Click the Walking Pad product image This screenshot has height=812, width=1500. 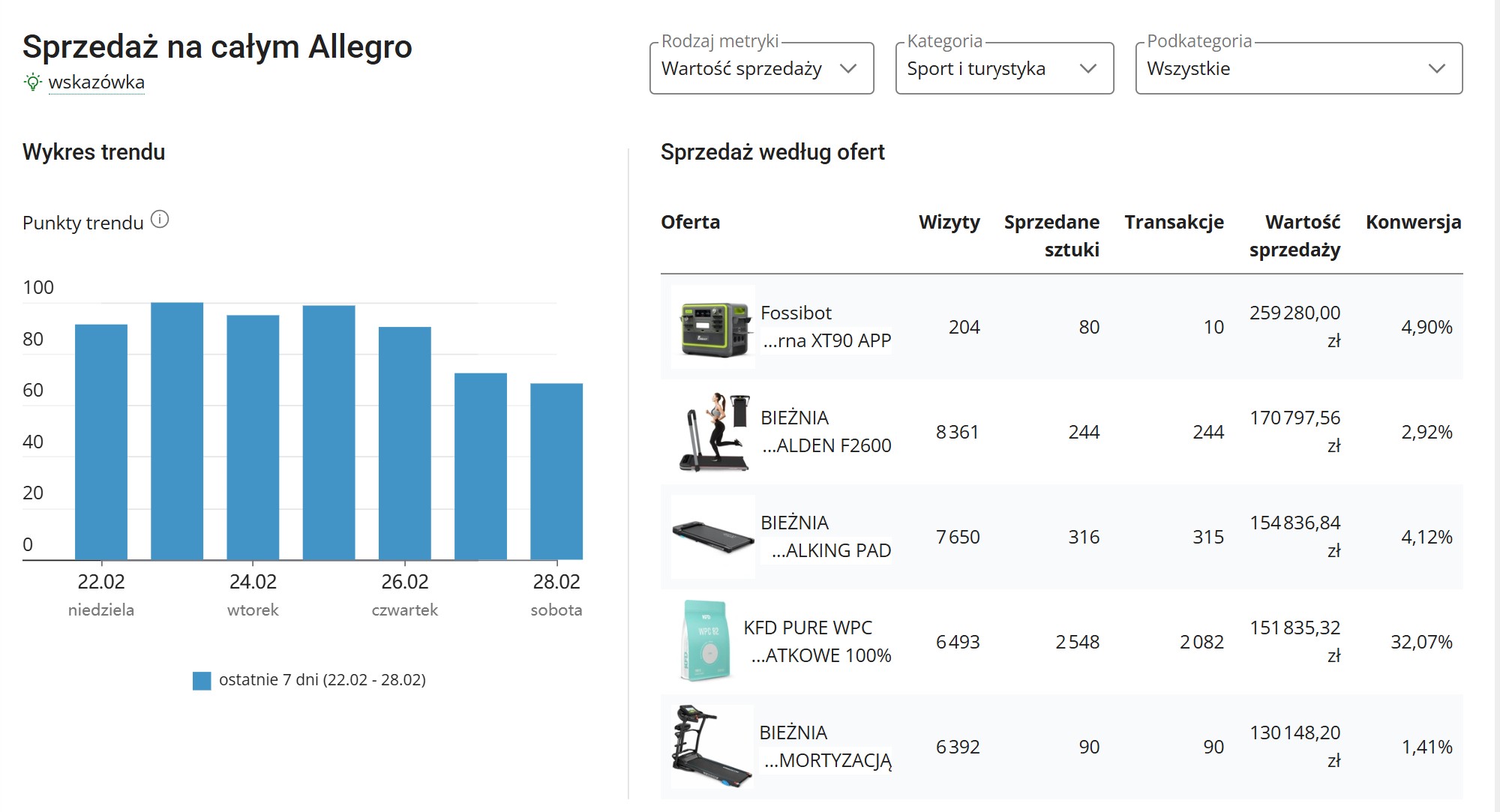[x=713, y=537]
